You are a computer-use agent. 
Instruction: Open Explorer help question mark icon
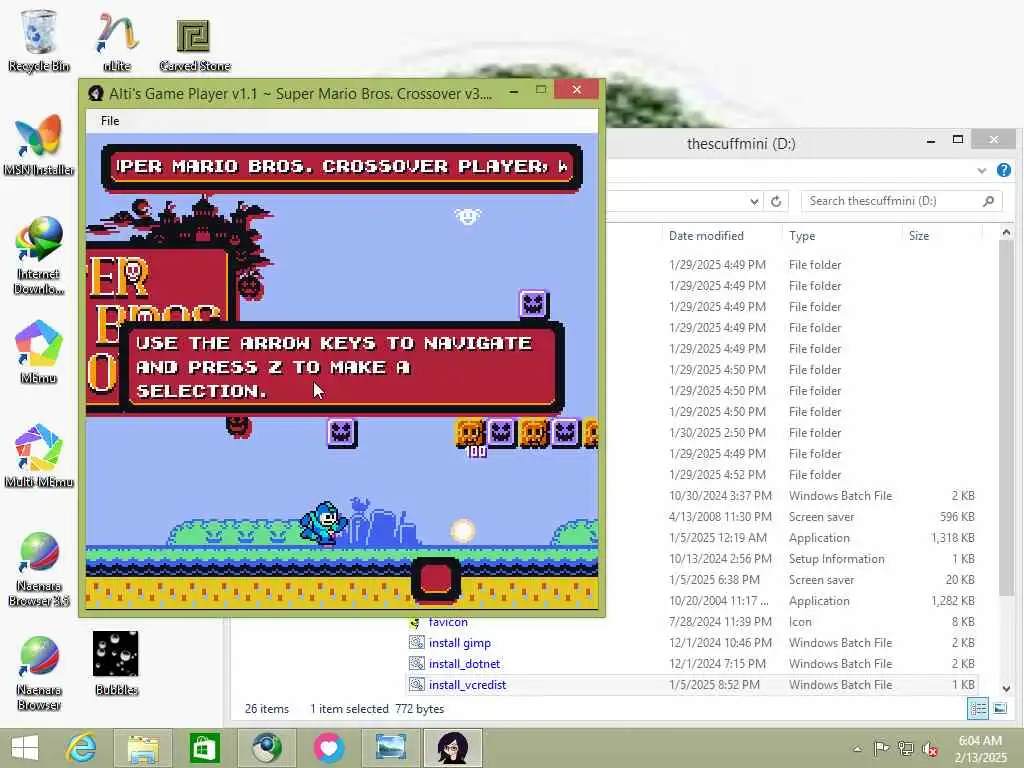point(1004,170)
